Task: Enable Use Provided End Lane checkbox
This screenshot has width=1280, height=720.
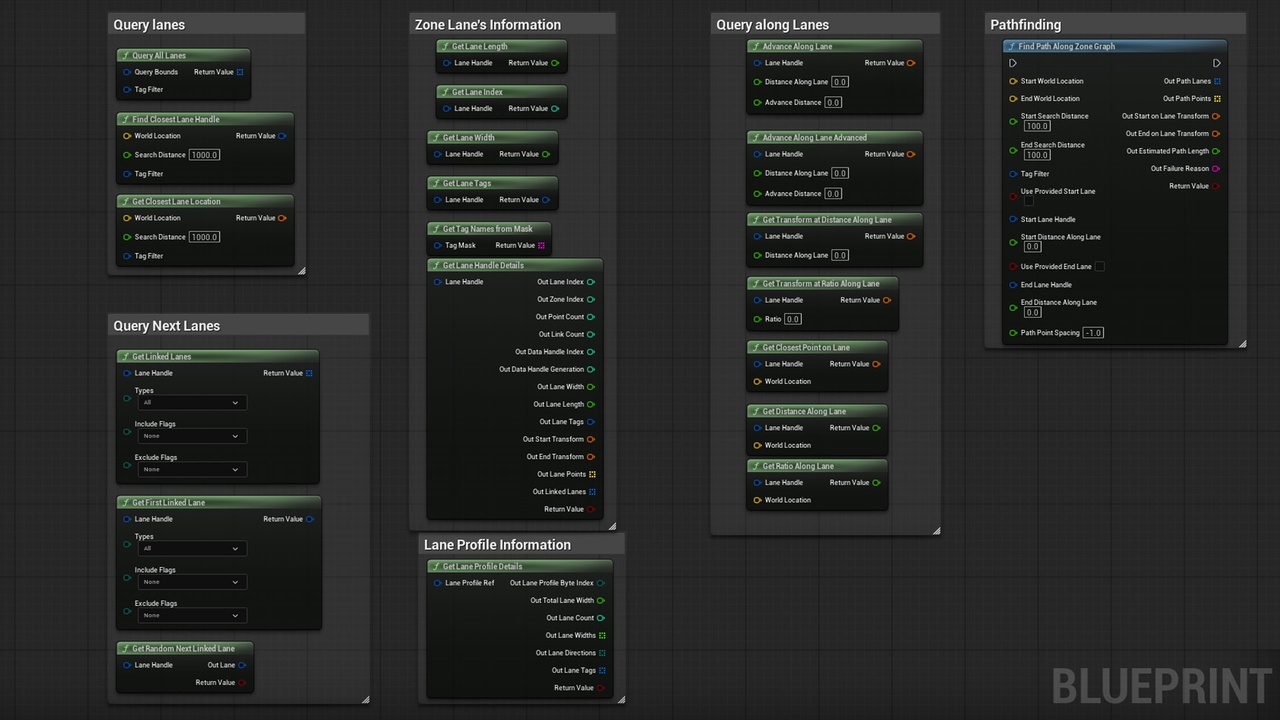Action: click(1099, 266)
